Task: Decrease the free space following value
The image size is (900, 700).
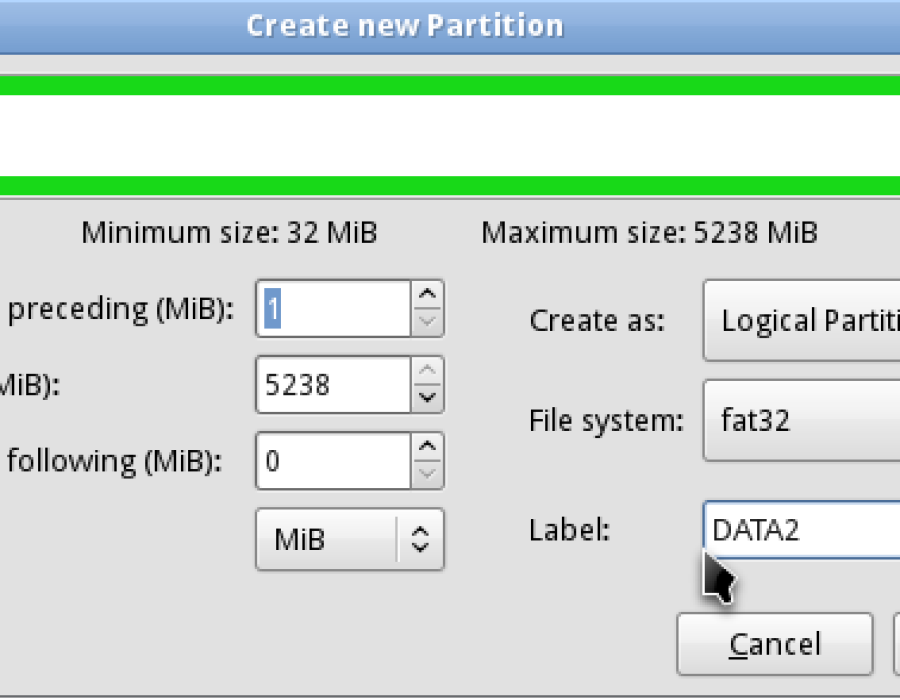Action: [427, 474]
